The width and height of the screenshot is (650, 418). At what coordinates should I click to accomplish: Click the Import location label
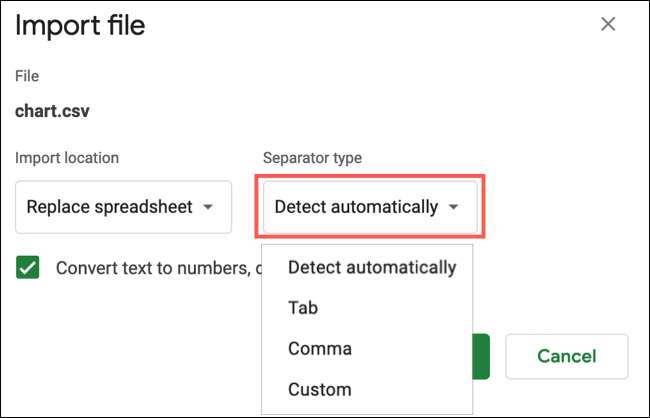click(x=66, y=157)
